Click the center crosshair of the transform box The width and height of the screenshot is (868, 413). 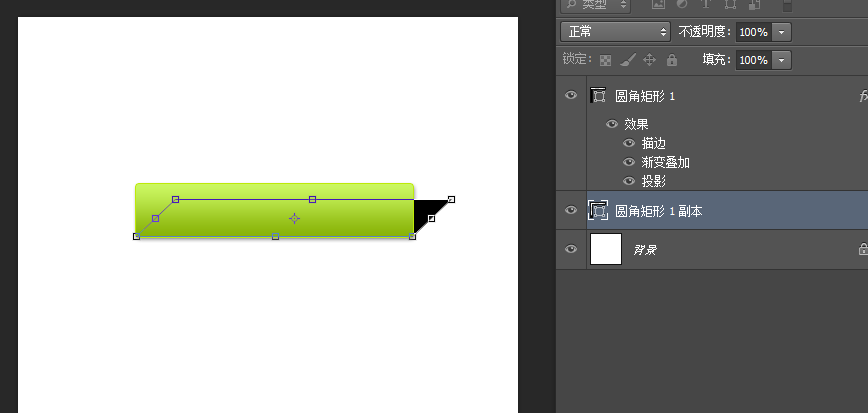(x=294, y=218)
